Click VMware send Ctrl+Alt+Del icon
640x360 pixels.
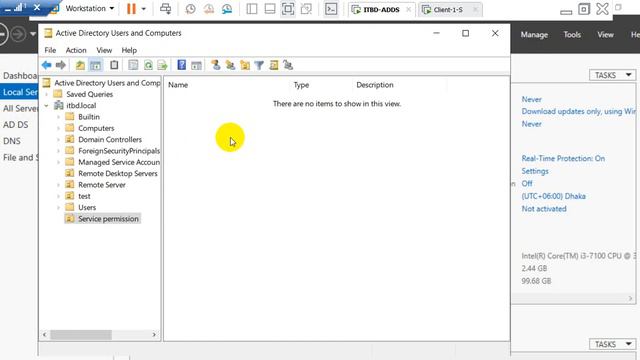(x=166, y=9)
